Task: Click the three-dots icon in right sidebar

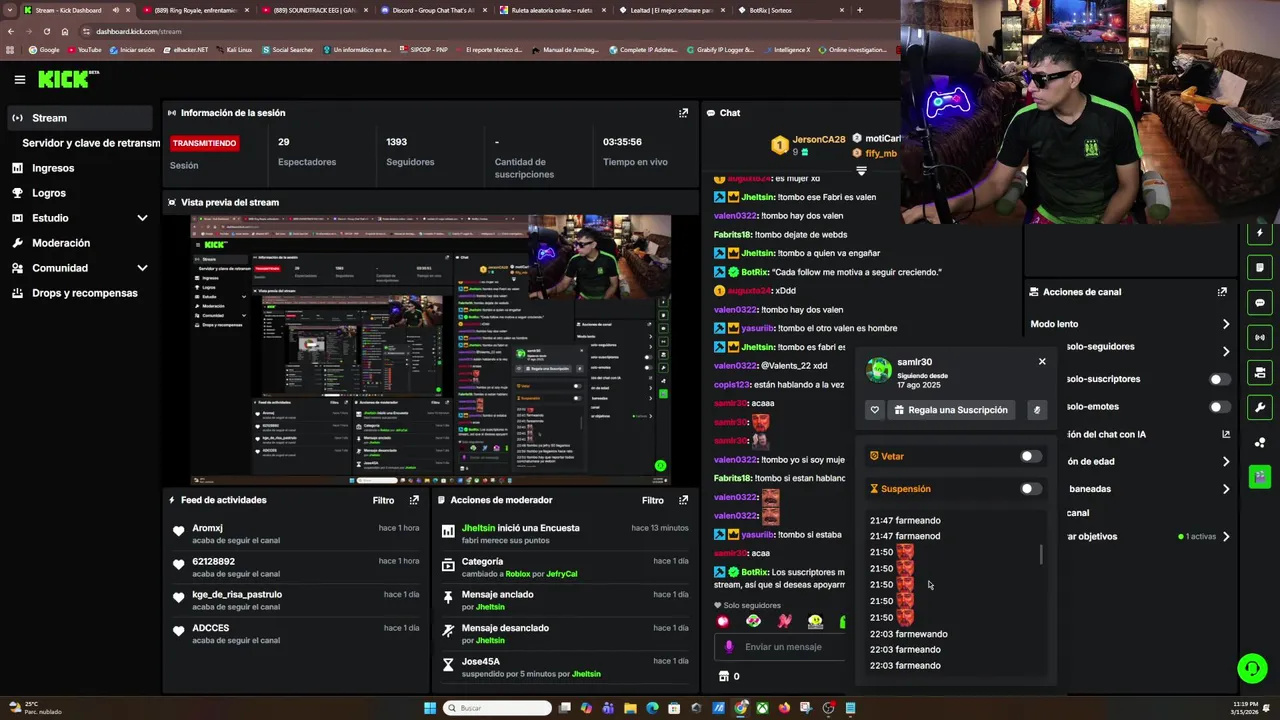Action: click(1259, 442)
